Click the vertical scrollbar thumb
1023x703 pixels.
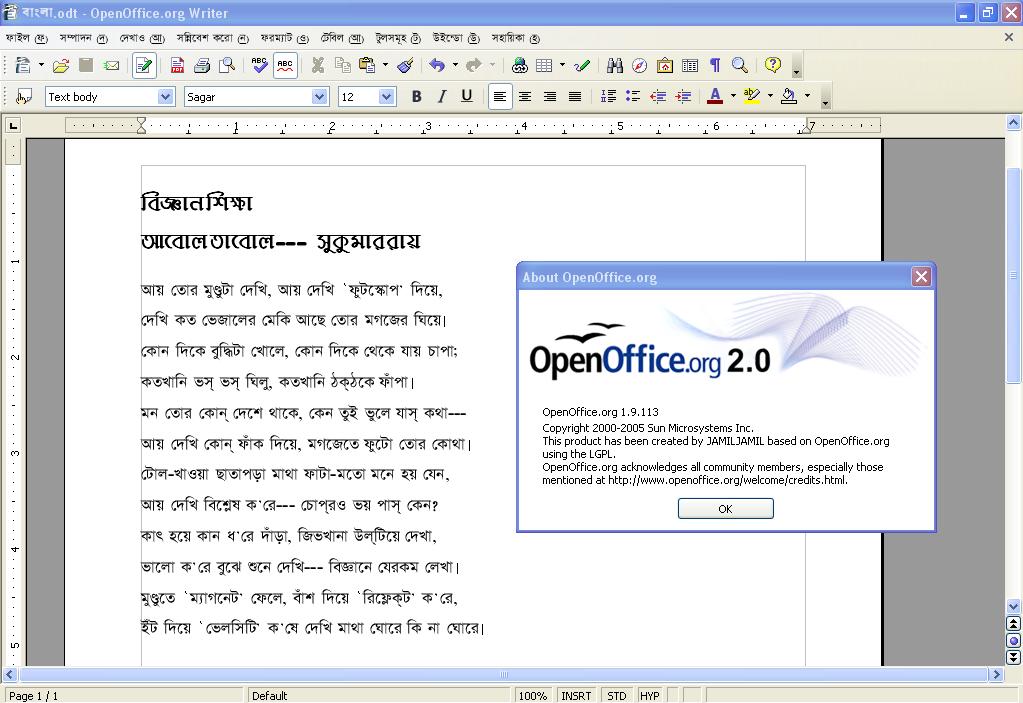[x=1013, y=275]
